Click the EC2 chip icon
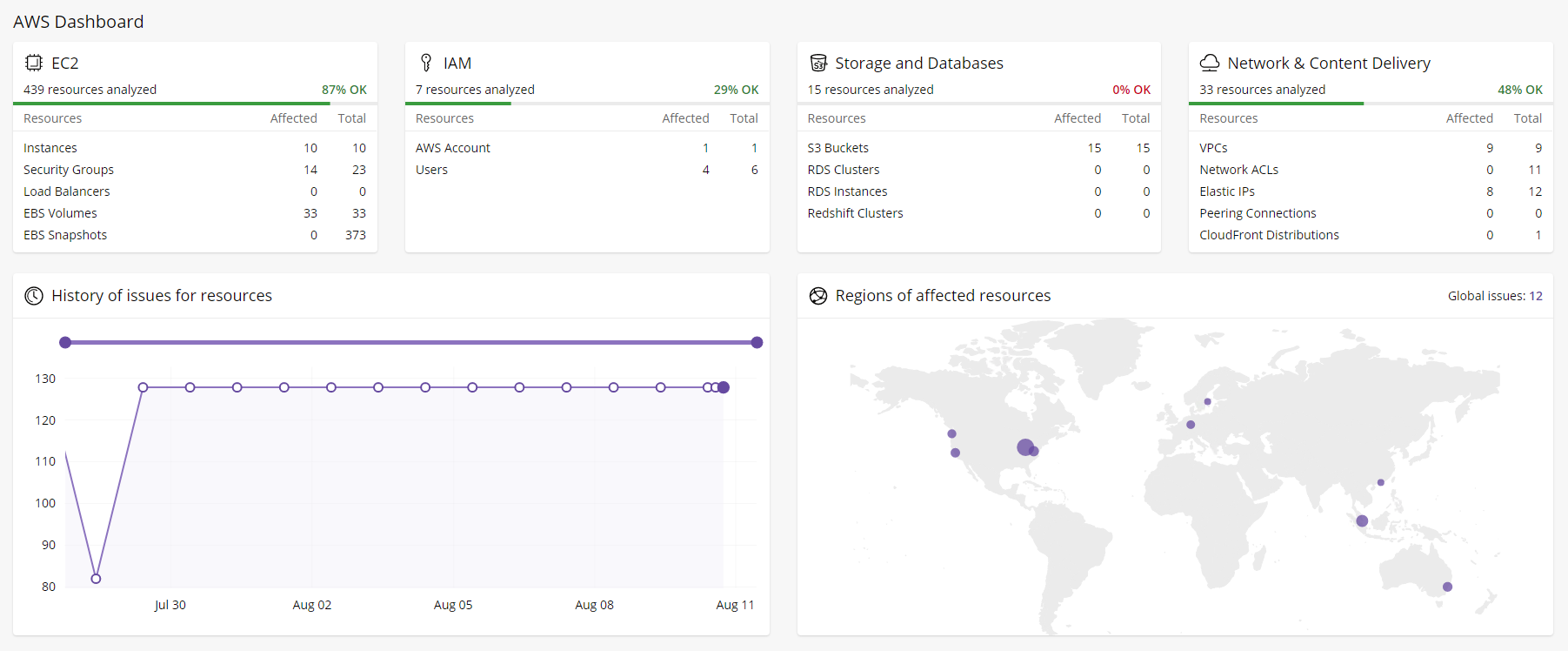 pos(33,63)
